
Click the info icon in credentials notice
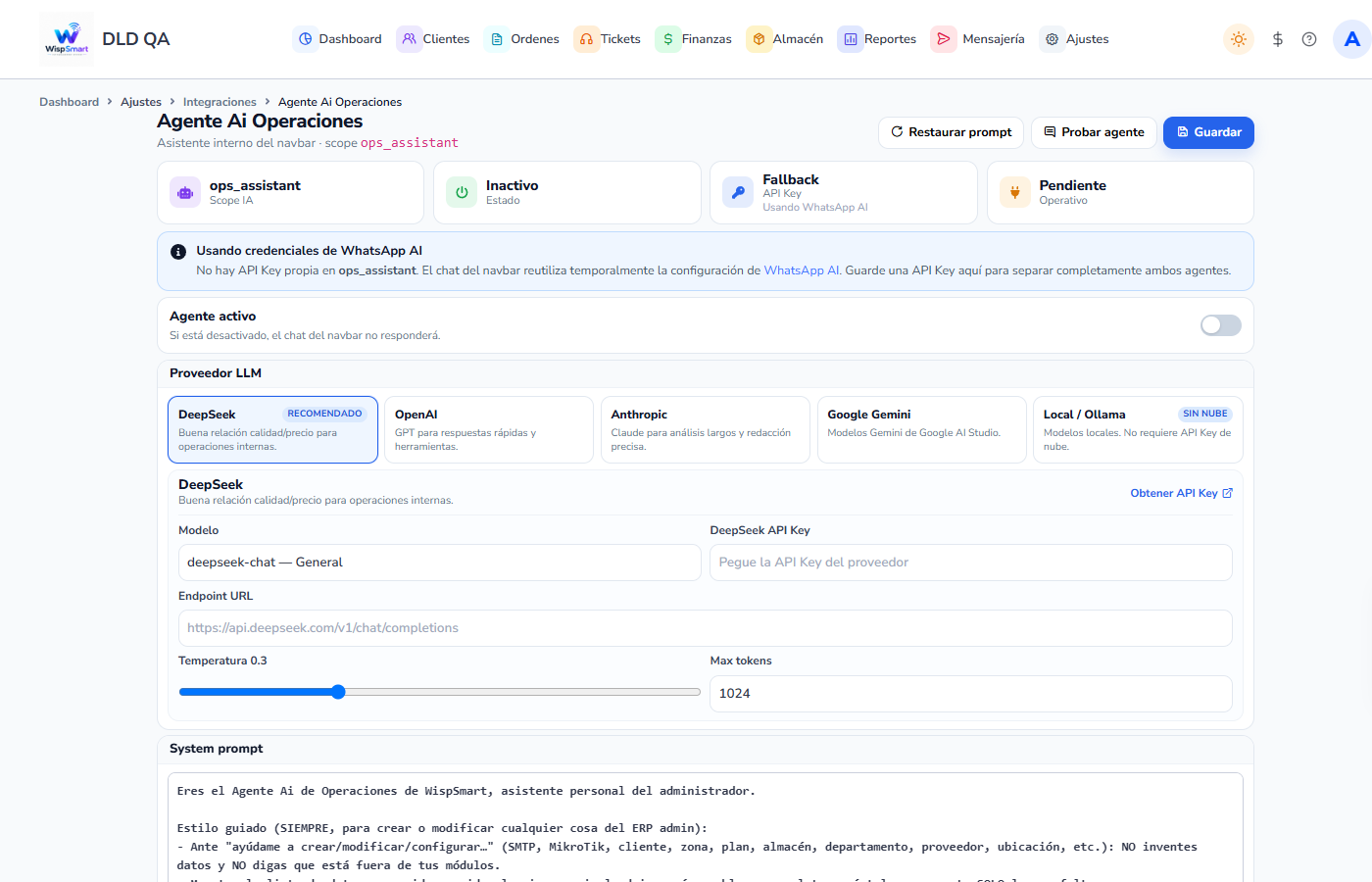coord(178,252)
